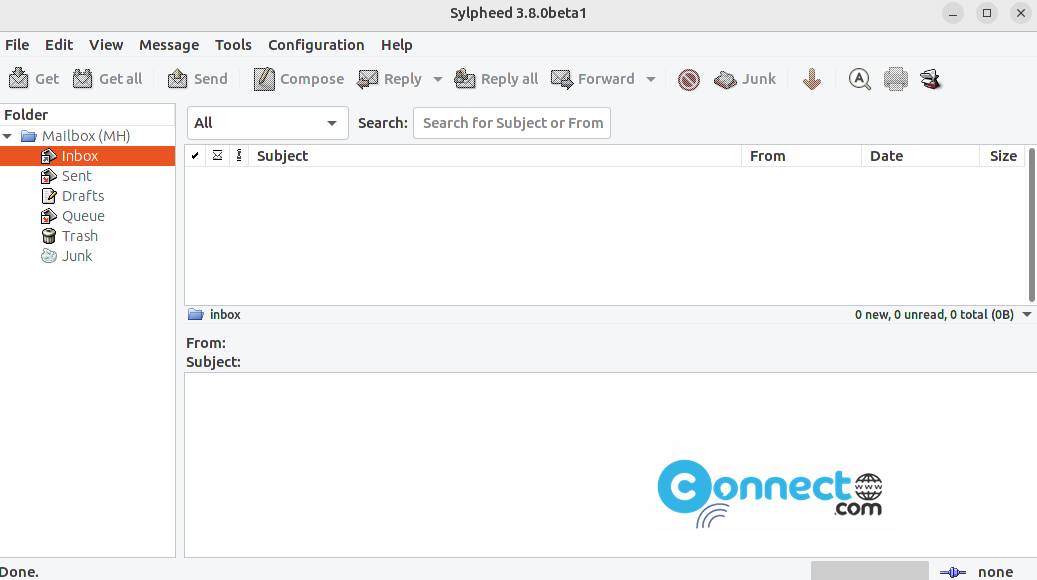Open the Configuration menu
This screenshot has height=580, width=1037.
tap(316, 45)
